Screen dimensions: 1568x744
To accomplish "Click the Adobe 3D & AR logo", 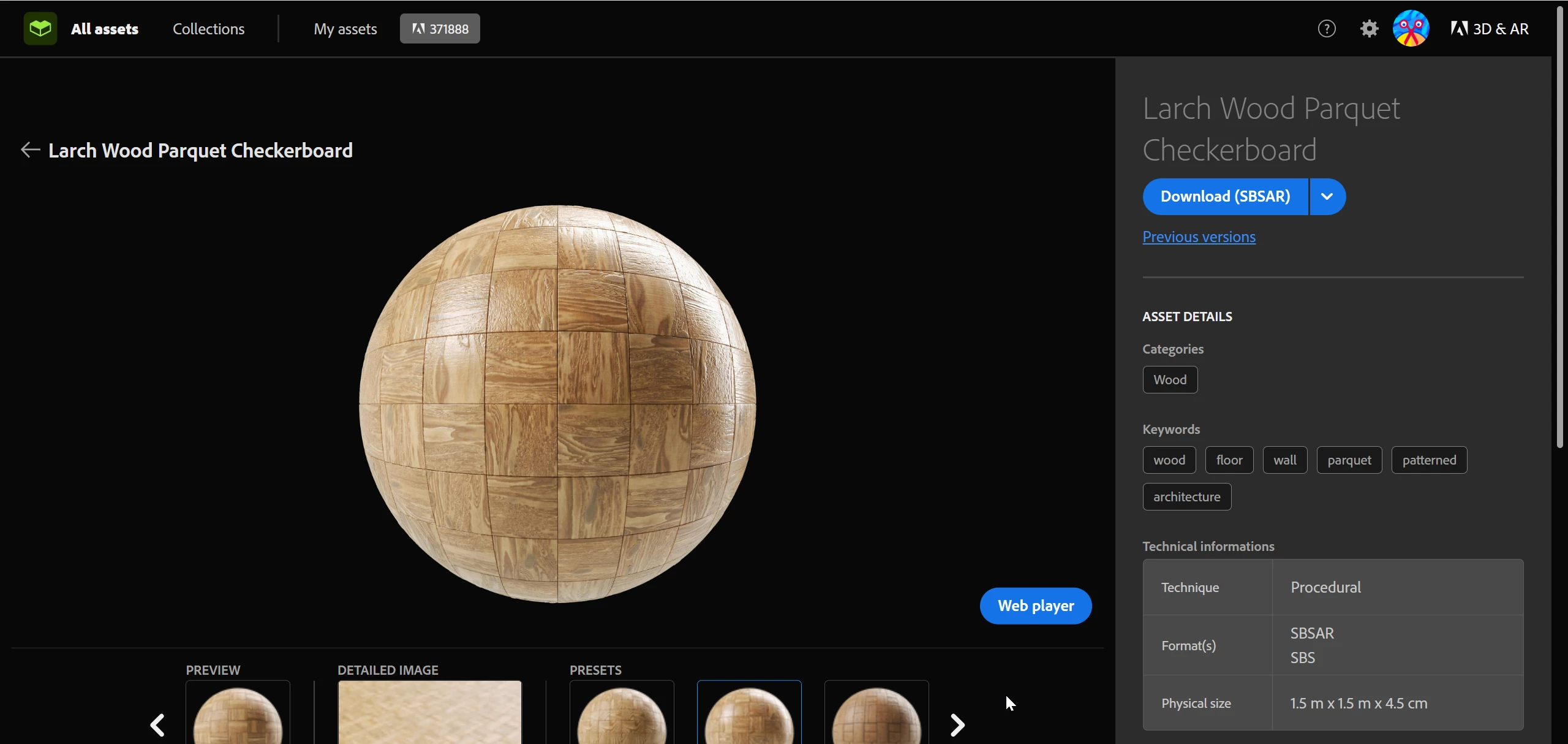I will click(x=1489, y=29).
